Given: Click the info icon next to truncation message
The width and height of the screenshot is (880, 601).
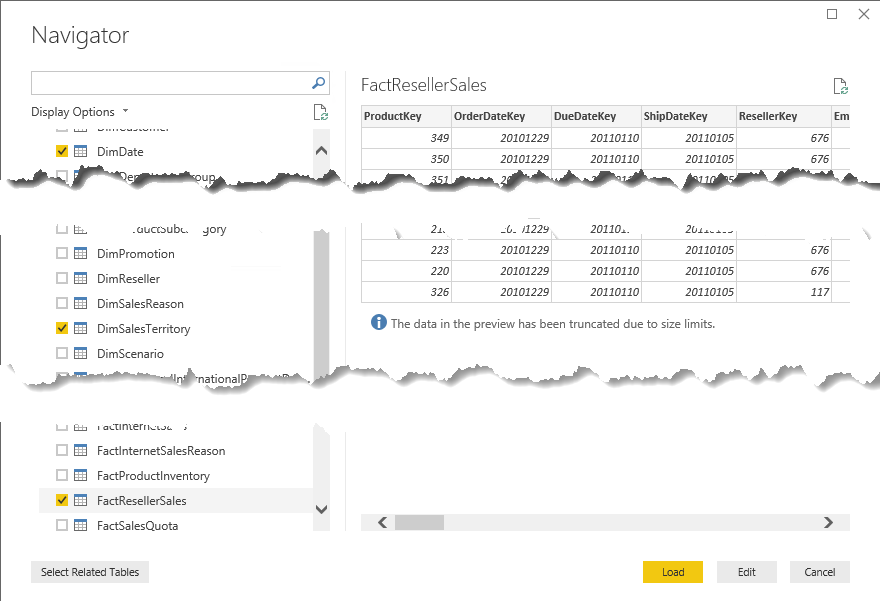Looking at the screenshot, I should [378, 323].
